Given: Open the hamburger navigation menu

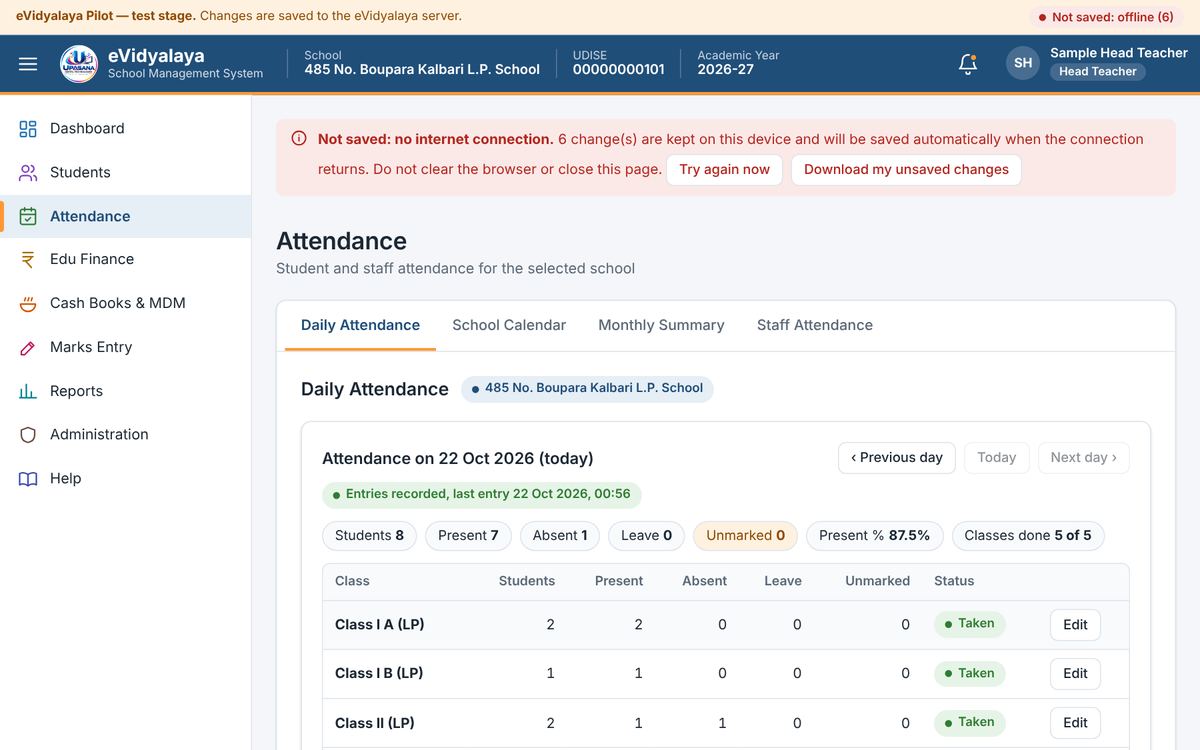Looking at the screenshot, I should 28,63.
